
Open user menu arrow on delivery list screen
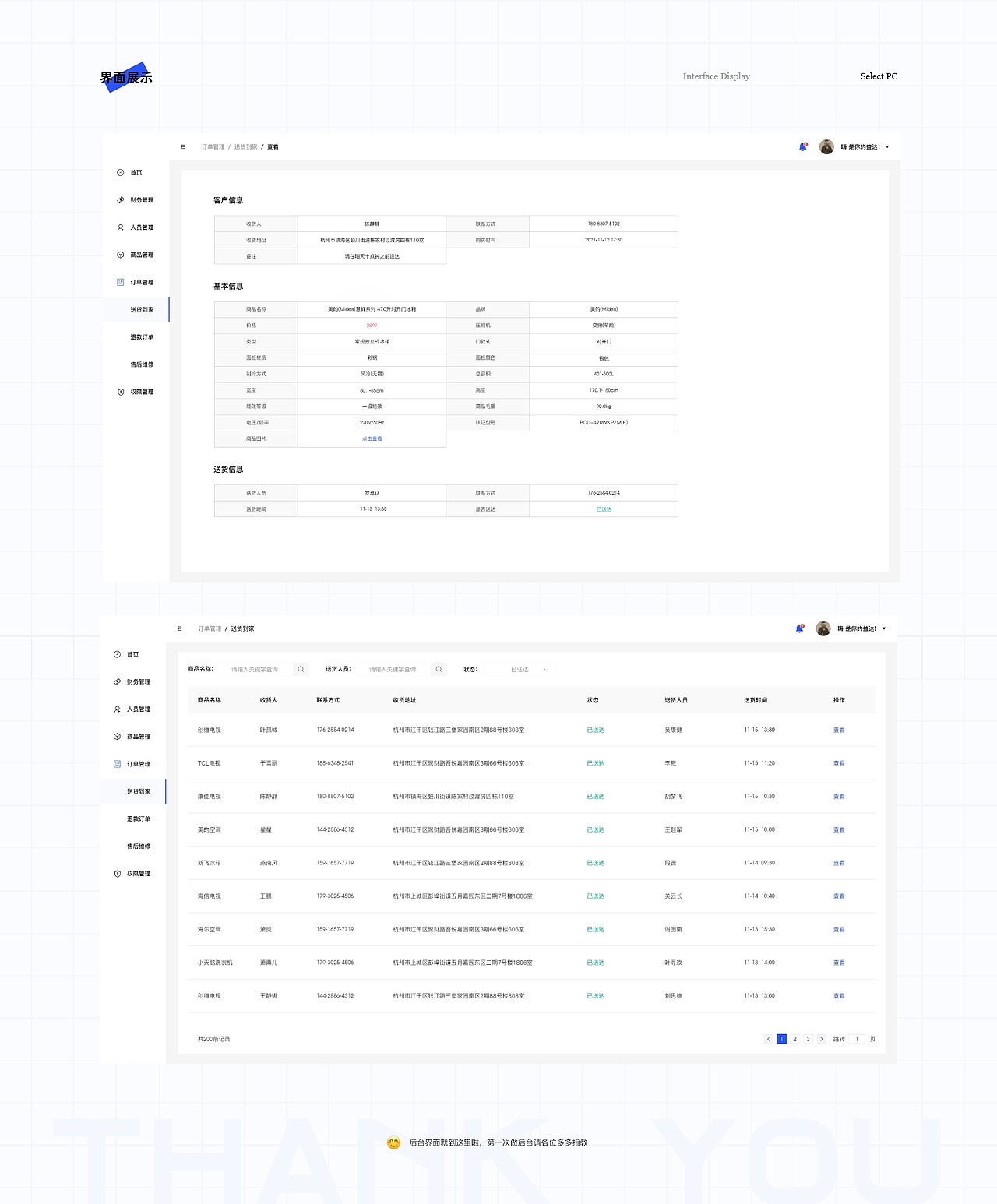(x=884, y=628)
